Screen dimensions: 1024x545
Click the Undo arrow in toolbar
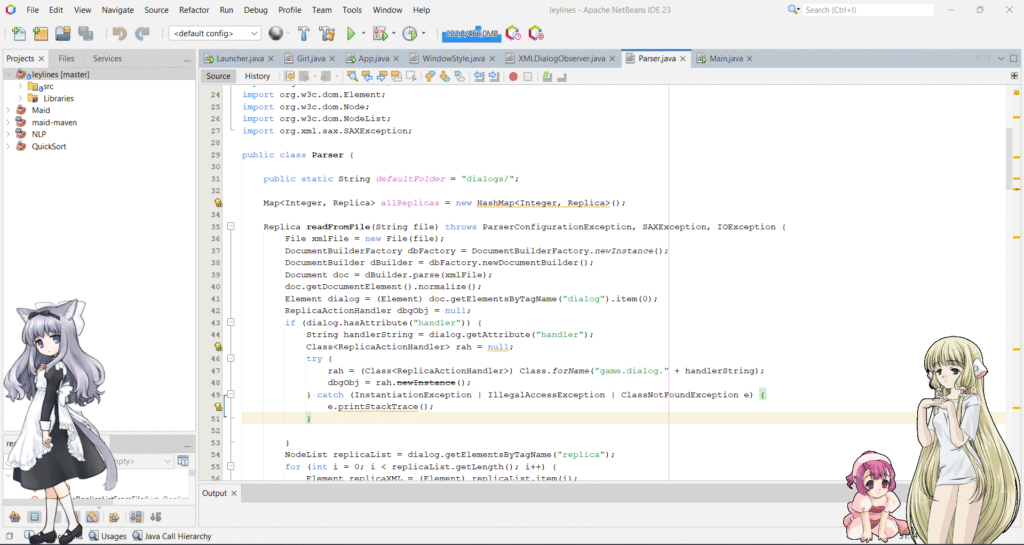(120, 34)
